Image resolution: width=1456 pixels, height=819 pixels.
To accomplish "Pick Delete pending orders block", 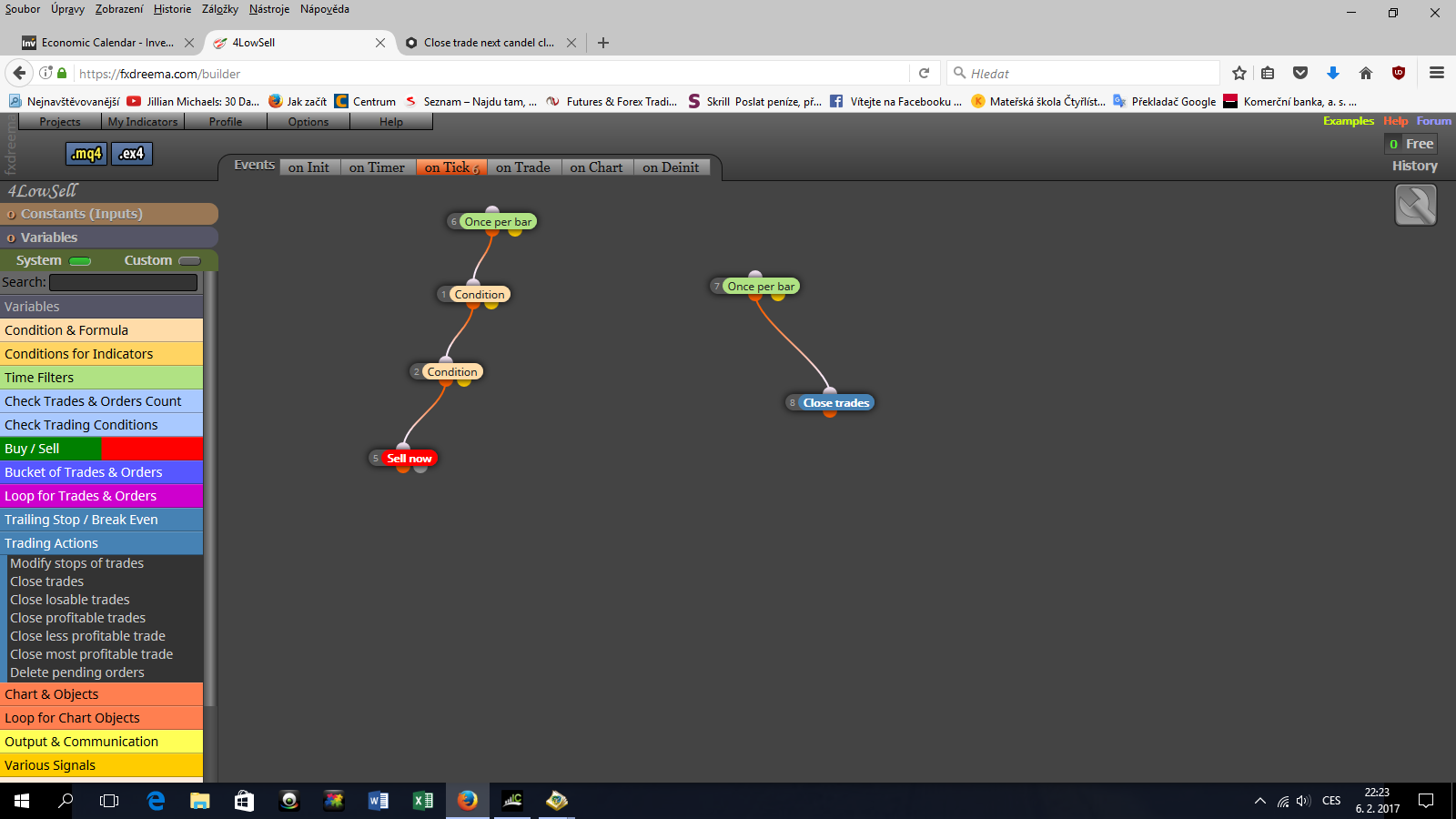I will [77, 672].
